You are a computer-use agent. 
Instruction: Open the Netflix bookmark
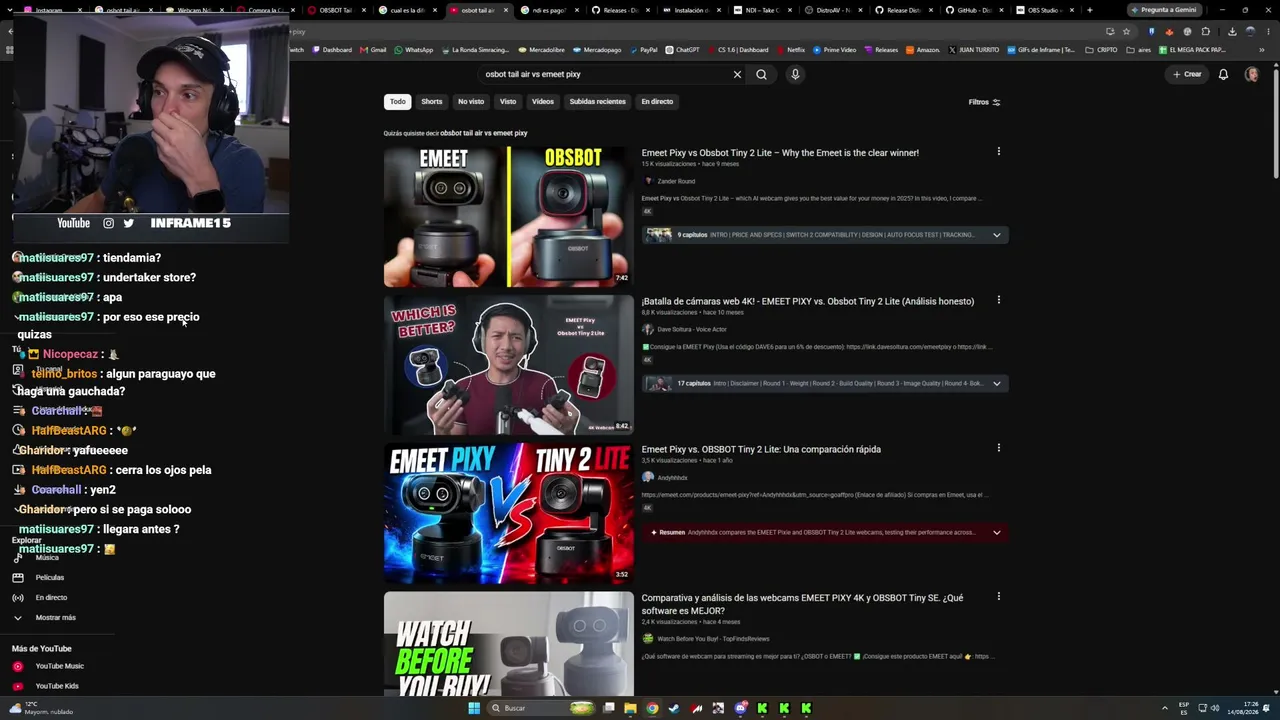click(x=791, y=50)
